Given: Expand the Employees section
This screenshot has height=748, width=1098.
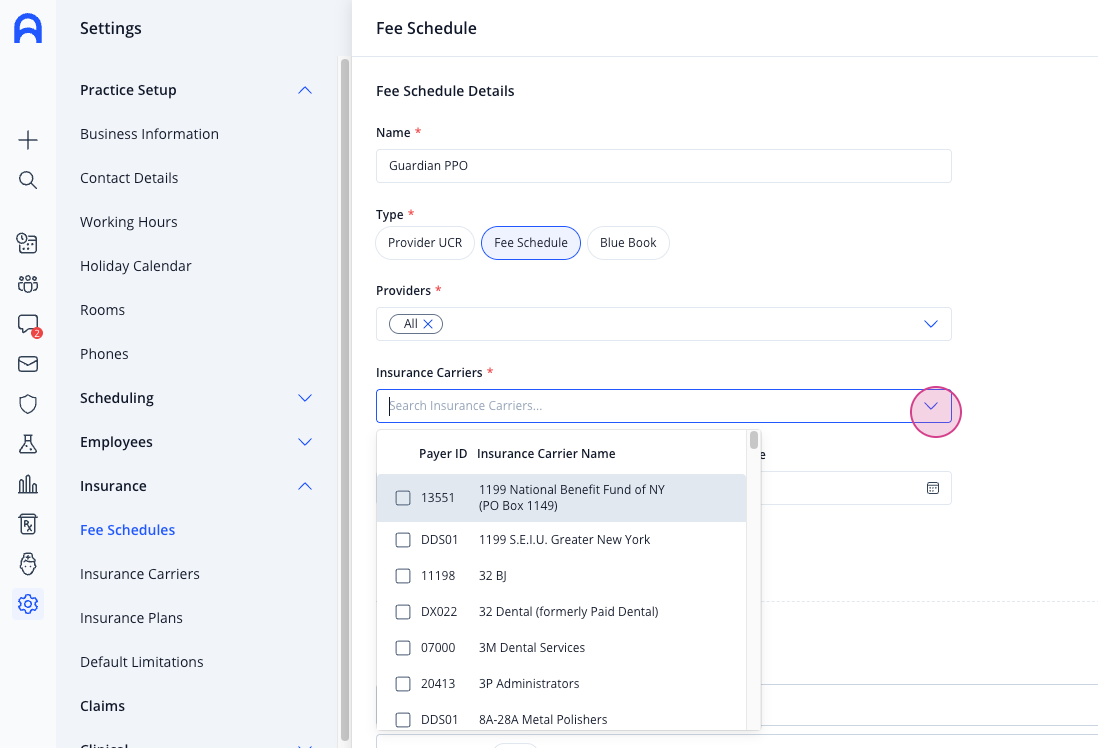Looking at the screenshot, I should pos(305,442).
